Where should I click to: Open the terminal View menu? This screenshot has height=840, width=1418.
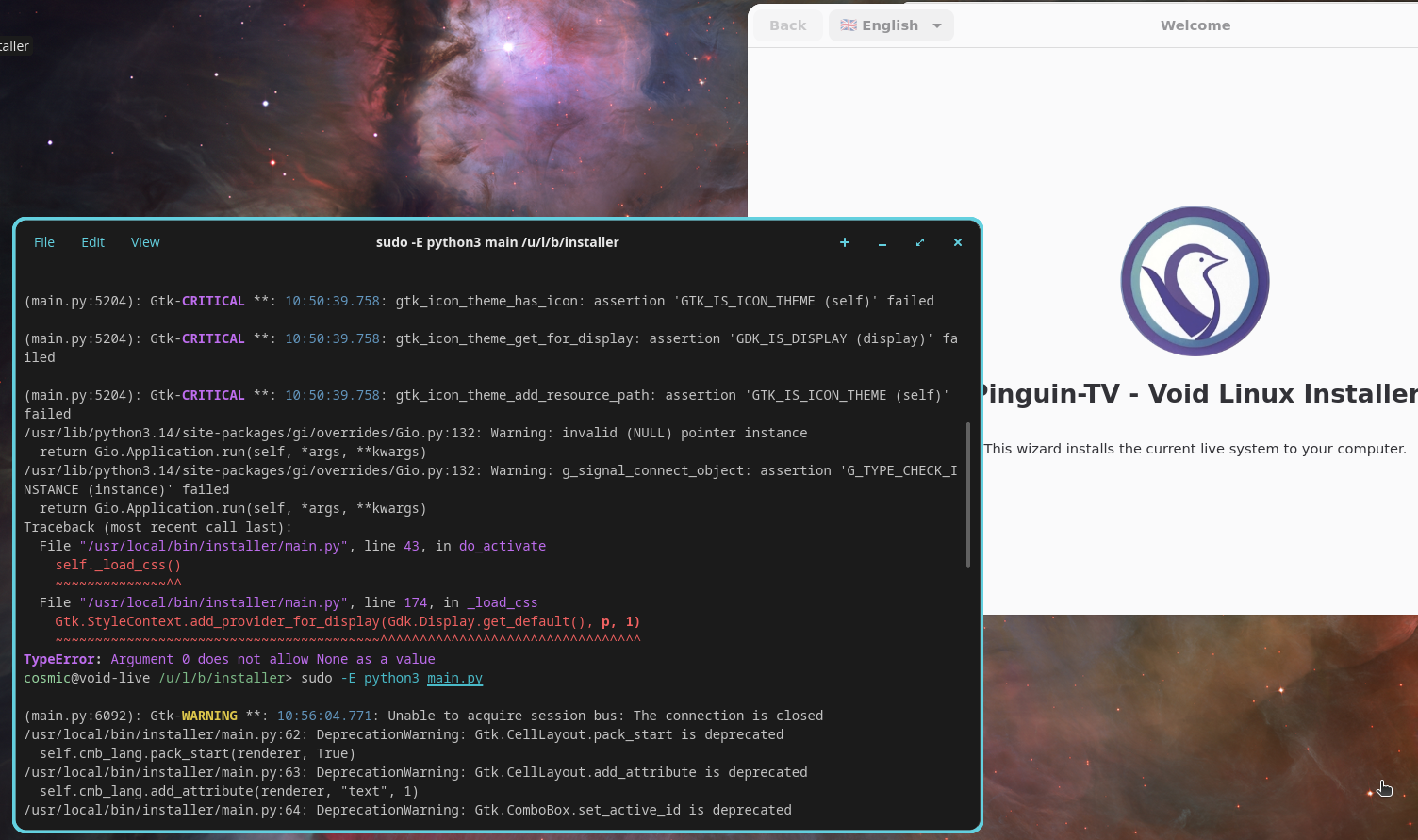tap(145, 242)
